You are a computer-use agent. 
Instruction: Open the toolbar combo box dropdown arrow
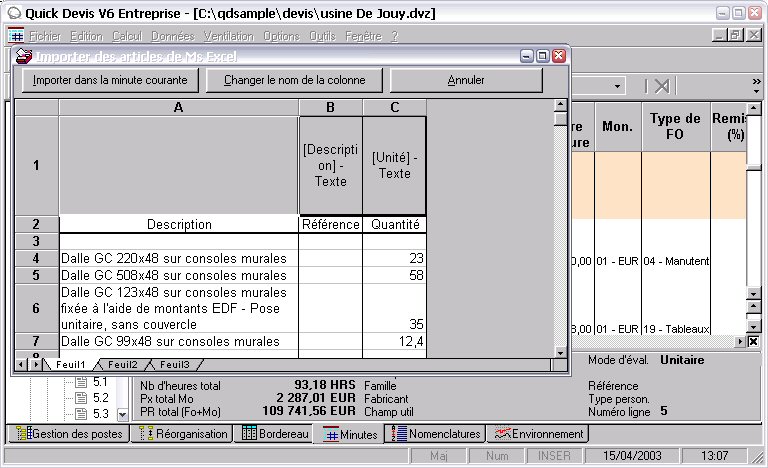618,86
